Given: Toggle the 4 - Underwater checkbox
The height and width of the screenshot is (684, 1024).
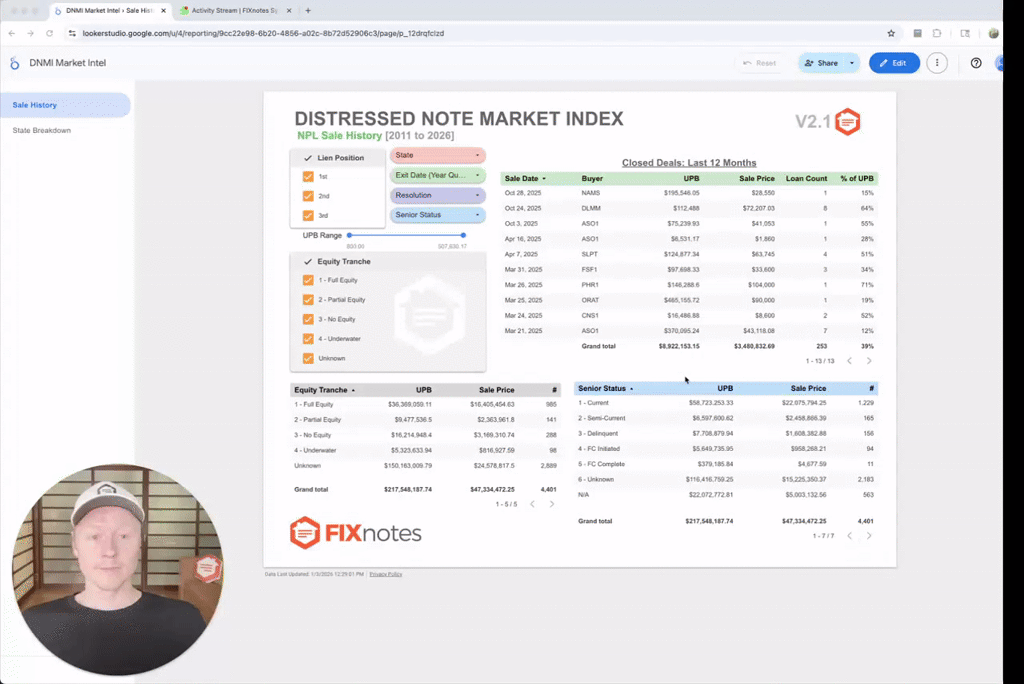Looking at the screenshot, I should (x=308, y=339).
